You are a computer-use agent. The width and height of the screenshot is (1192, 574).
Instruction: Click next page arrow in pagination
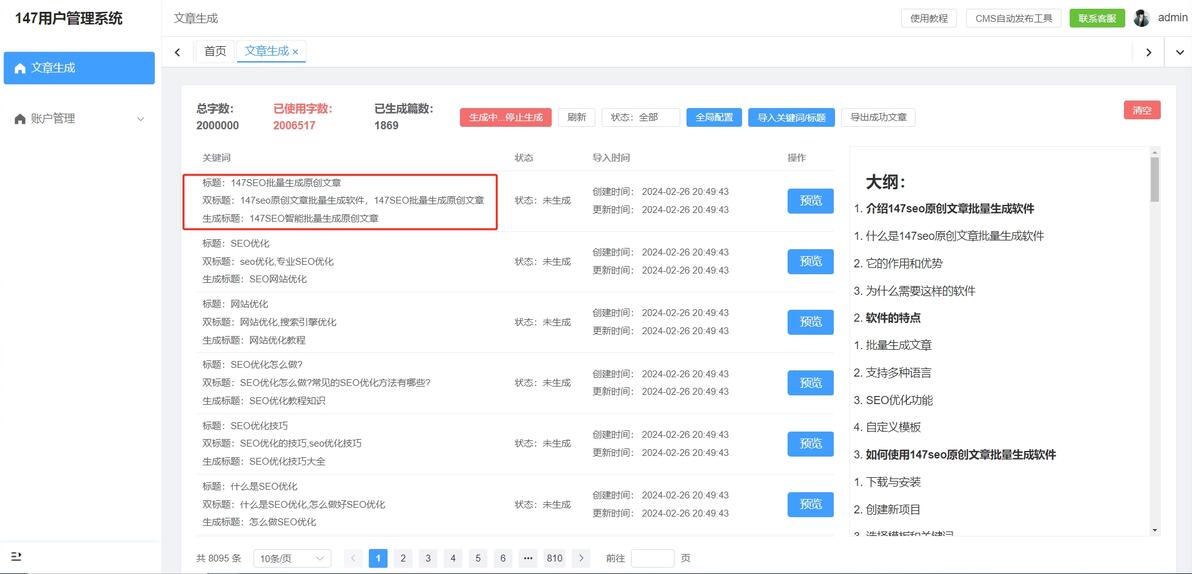(580, 558)
